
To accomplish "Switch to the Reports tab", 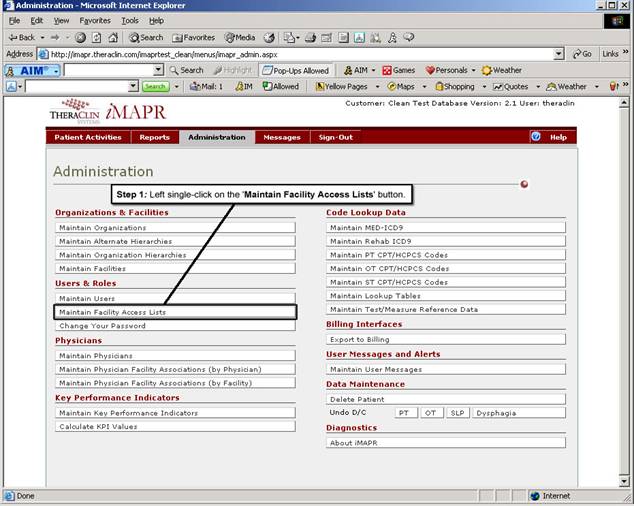I will coord(155,138).
